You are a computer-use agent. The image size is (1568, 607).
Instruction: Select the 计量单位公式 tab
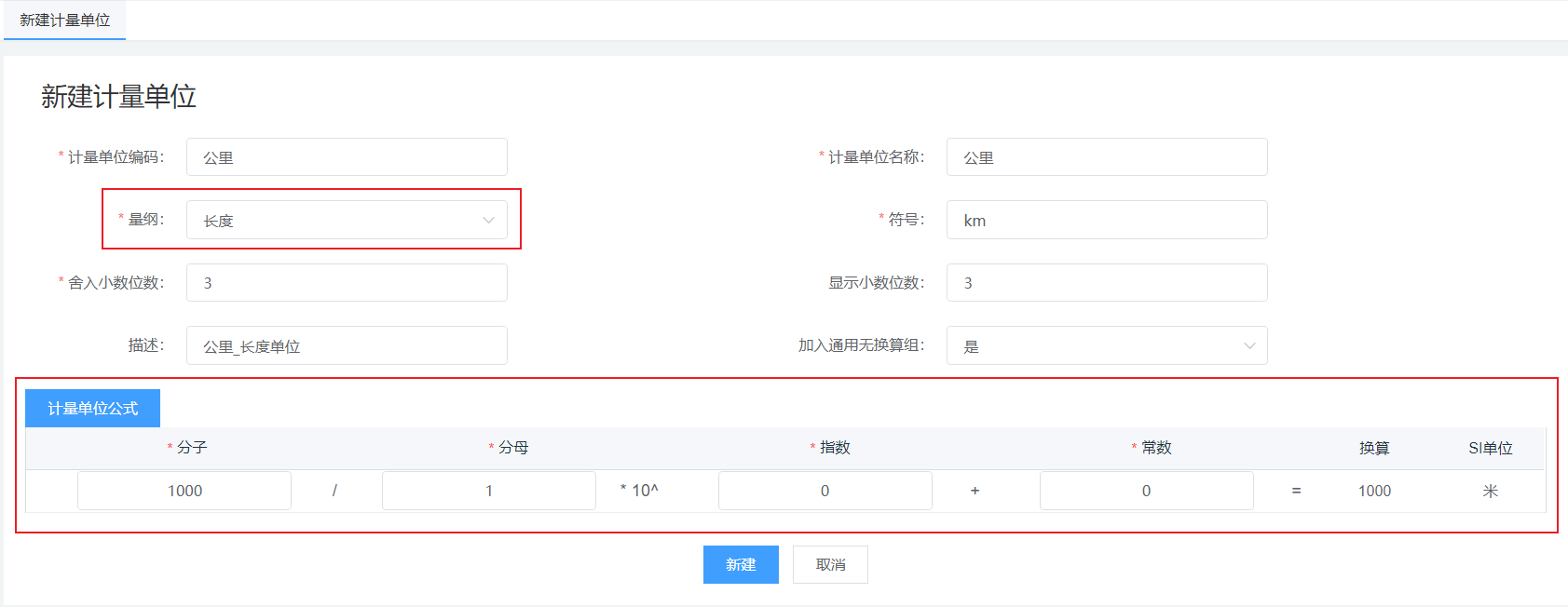92,408
